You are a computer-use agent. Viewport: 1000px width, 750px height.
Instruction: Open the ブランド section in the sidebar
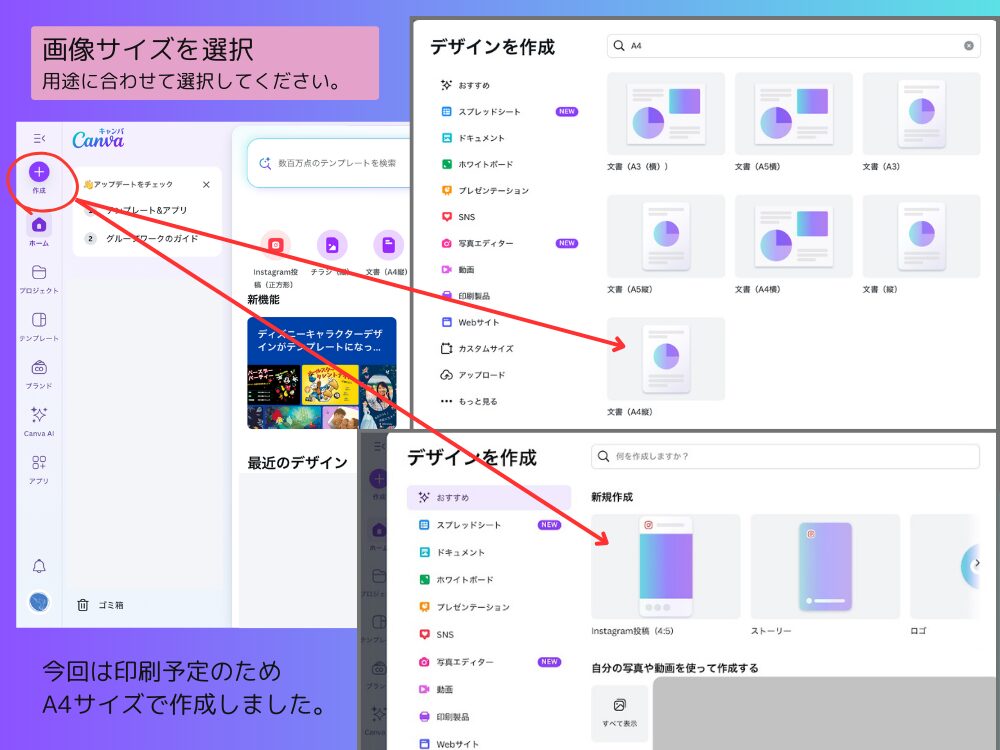40,372
